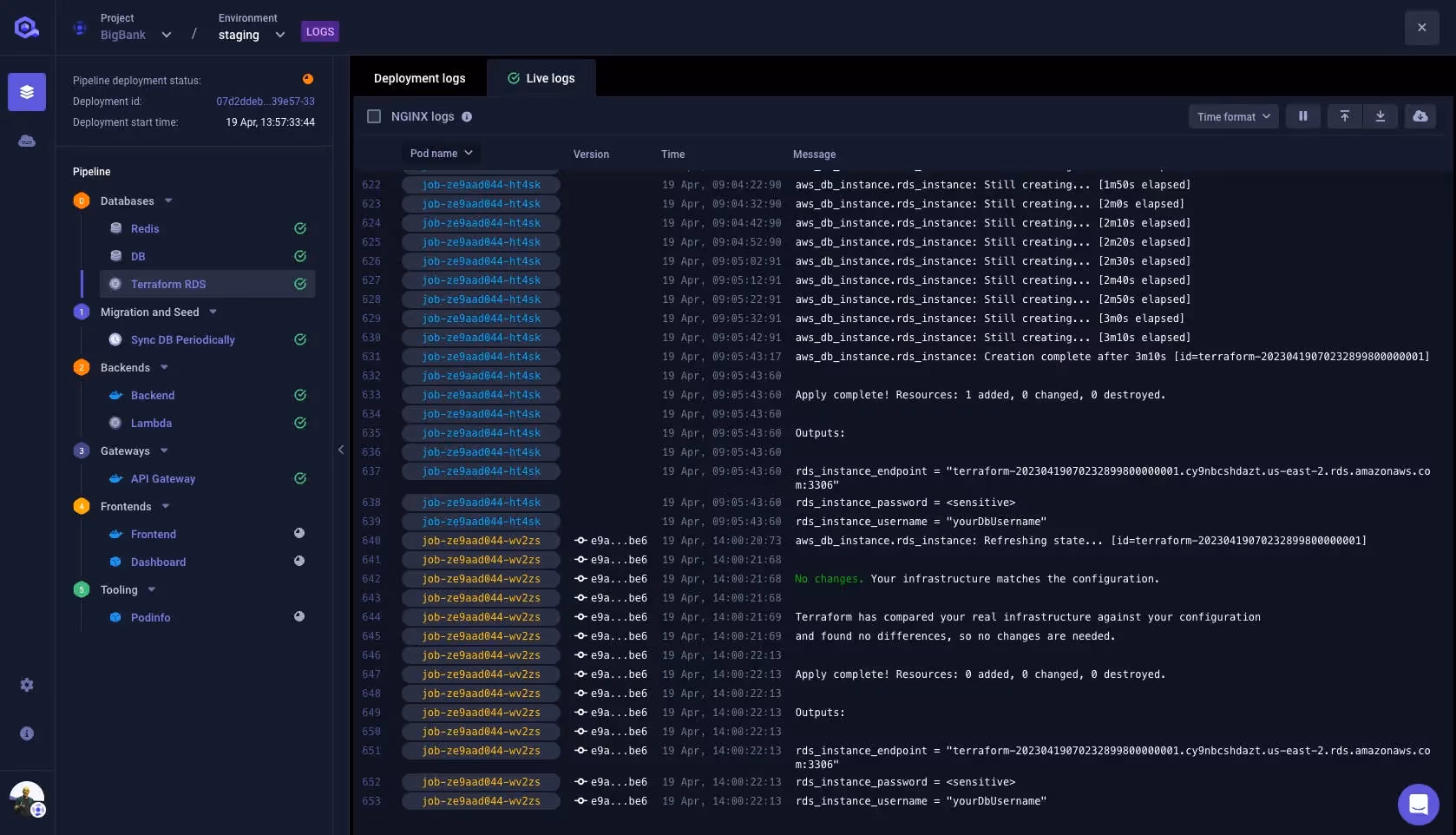Open the Time format dropdown
The height and width of the screenshot is (835, 1456).
point(1233,115)
